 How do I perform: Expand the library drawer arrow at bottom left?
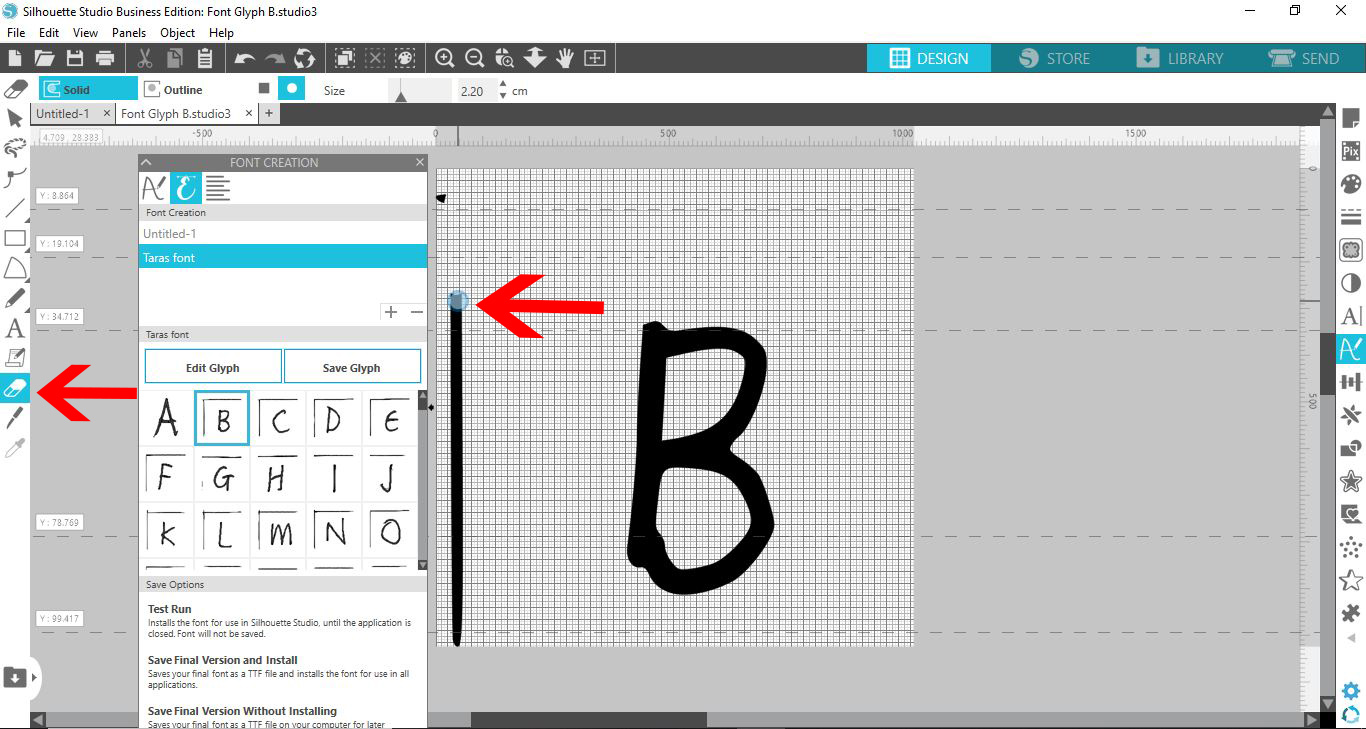point(35,677)
